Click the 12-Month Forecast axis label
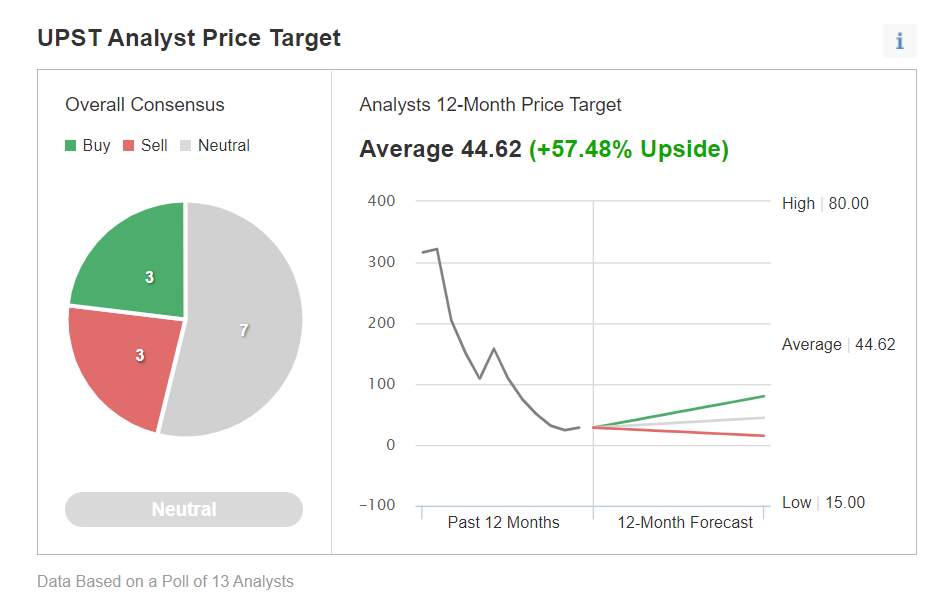935x606 pixels. (685, 522)
